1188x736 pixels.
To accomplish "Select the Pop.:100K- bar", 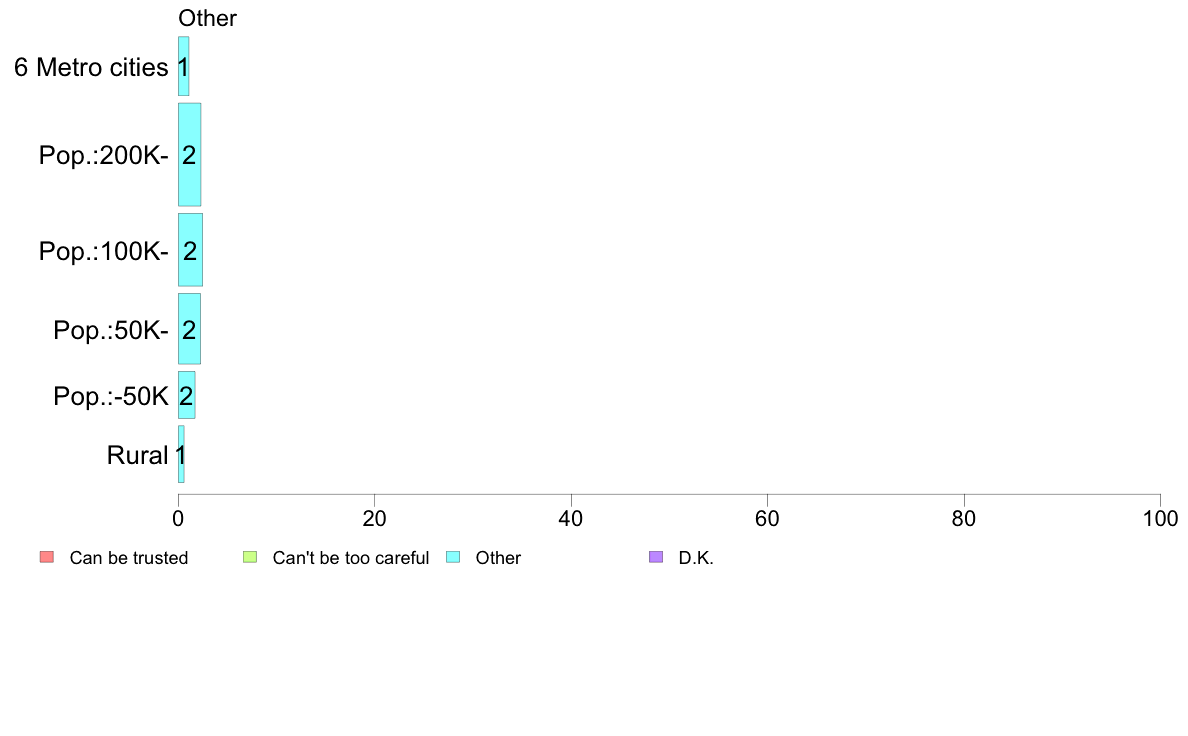I will pos(190,250).
